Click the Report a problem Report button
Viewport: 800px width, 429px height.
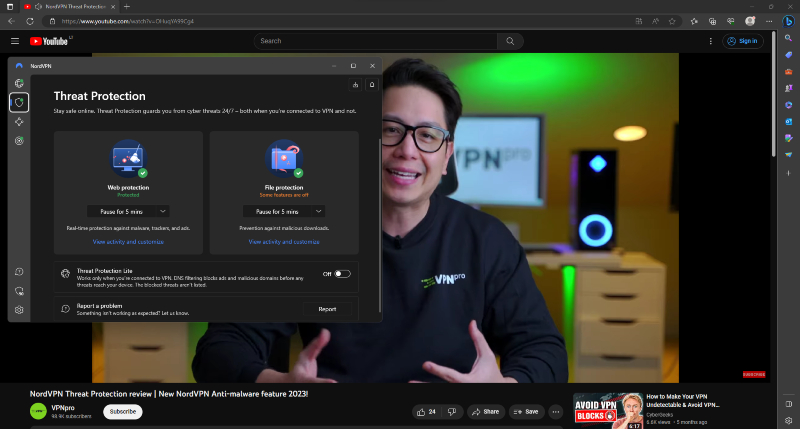click(x=327, y=309)
